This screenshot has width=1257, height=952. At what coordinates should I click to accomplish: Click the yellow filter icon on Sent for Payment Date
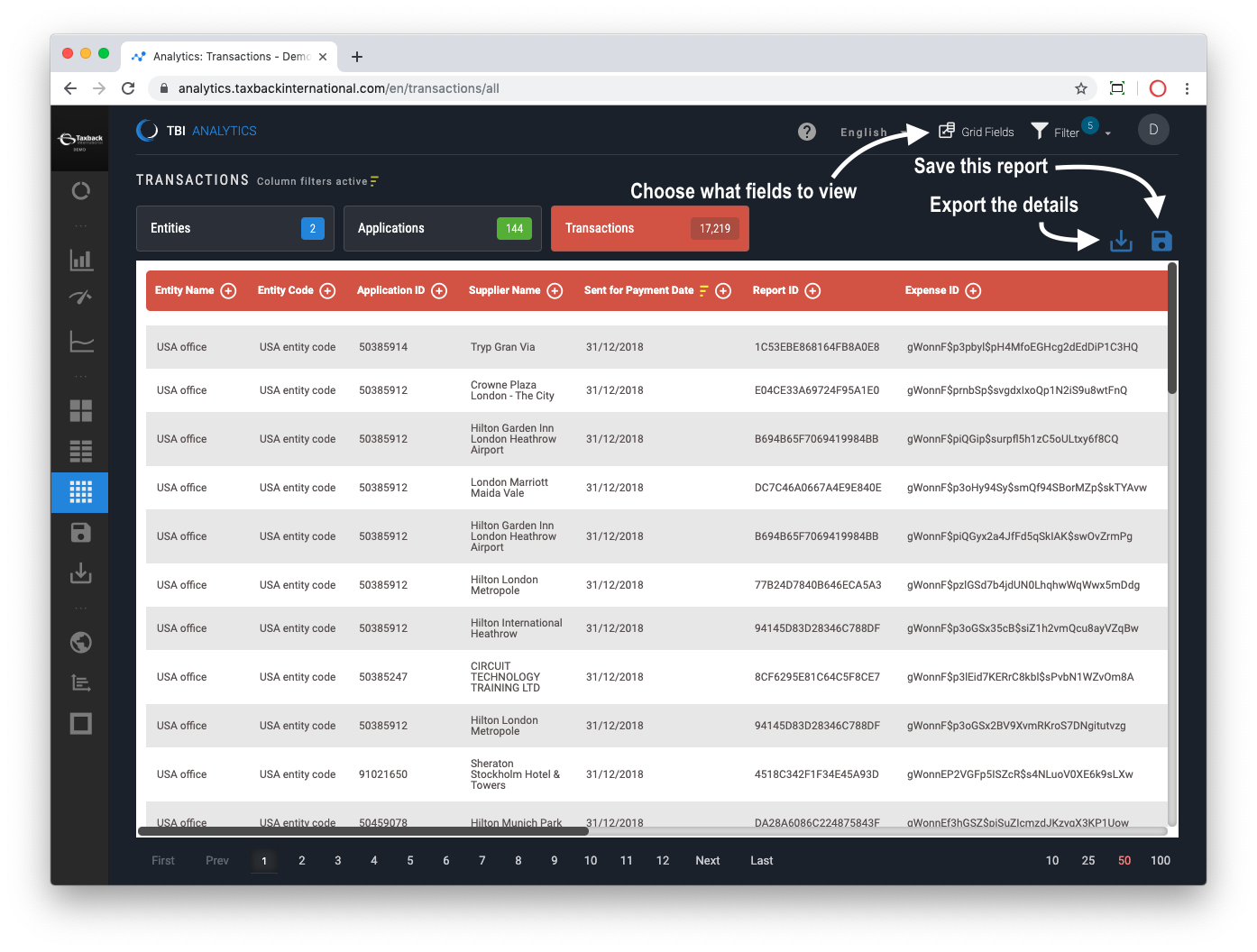point(704,290)
